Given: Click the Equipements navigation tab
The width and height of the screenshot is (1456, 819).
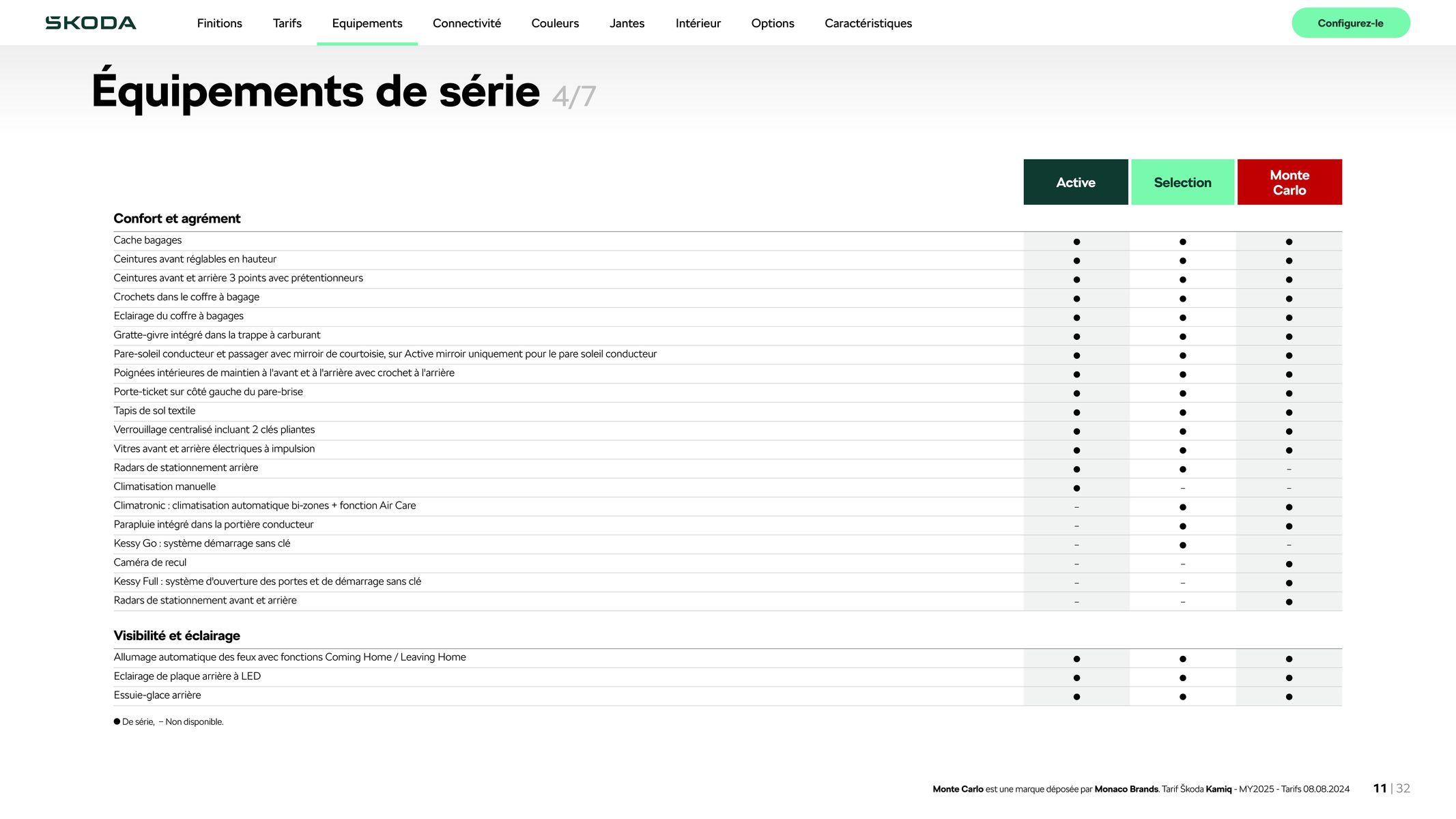Looking at the screenshot, I should [367, 23].
